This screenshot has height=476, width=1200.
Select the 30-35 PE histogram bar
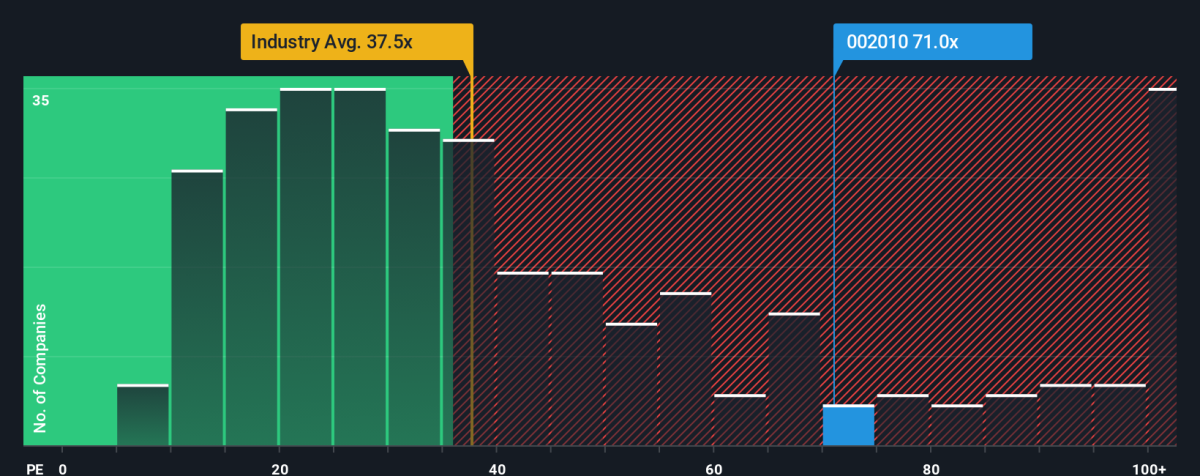click(414, 288)
